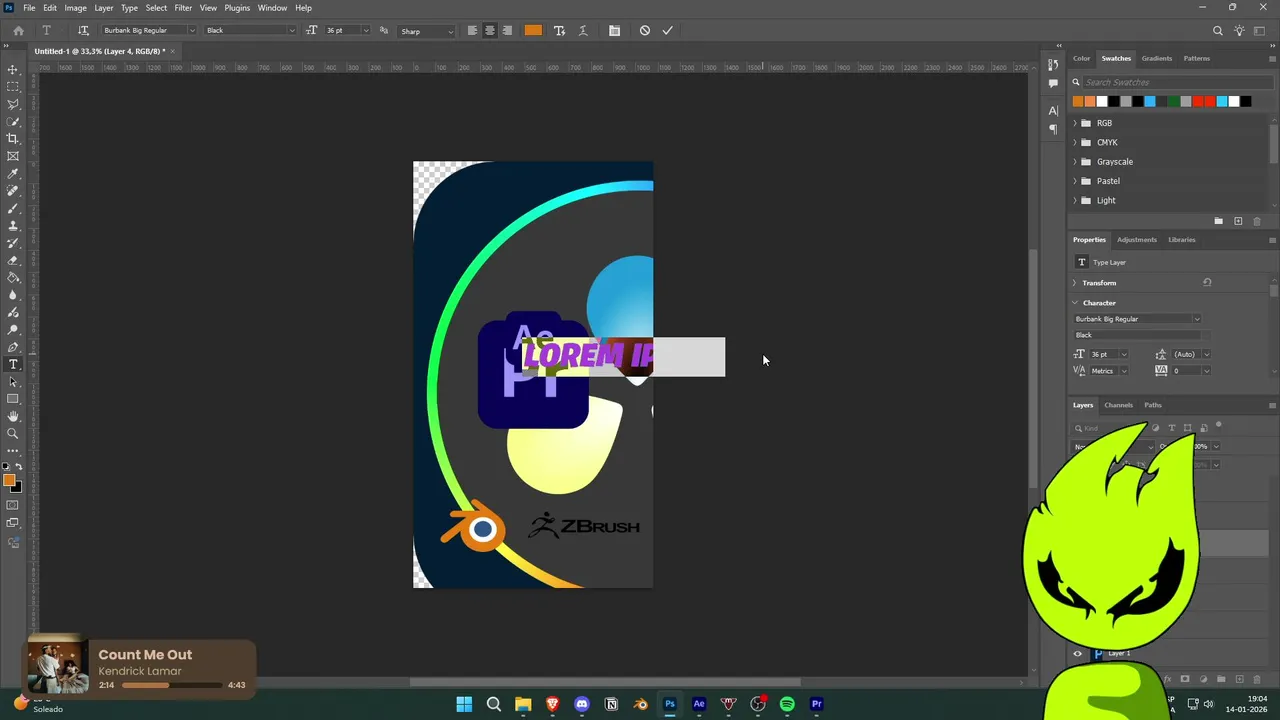This screenshot has width=1280, height=720.
Task: Select the Eyedropper tool
Action: [x=13, y=174]
